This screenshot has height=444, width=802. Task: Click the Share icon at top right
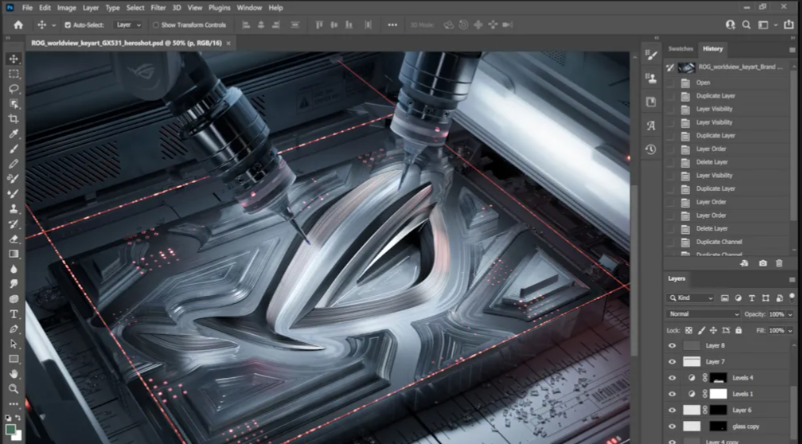(x=789, y=25)
